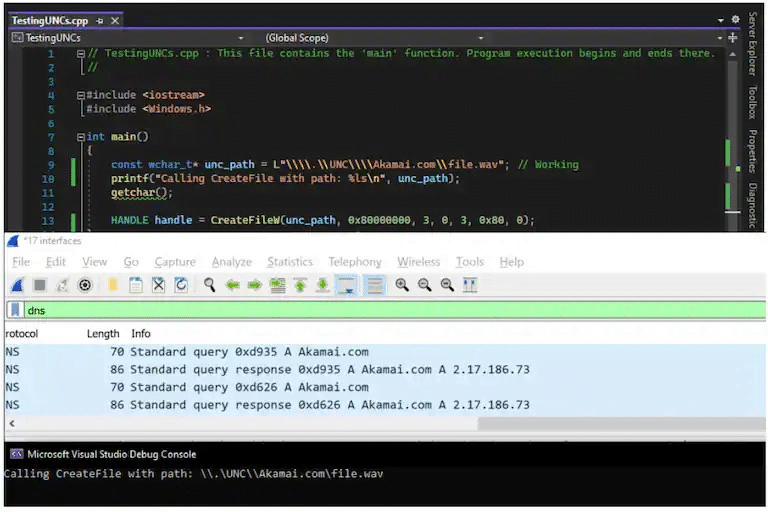Collapse the comment block on line 1
The height and width of the screenshot is (512, 768).
81,53
